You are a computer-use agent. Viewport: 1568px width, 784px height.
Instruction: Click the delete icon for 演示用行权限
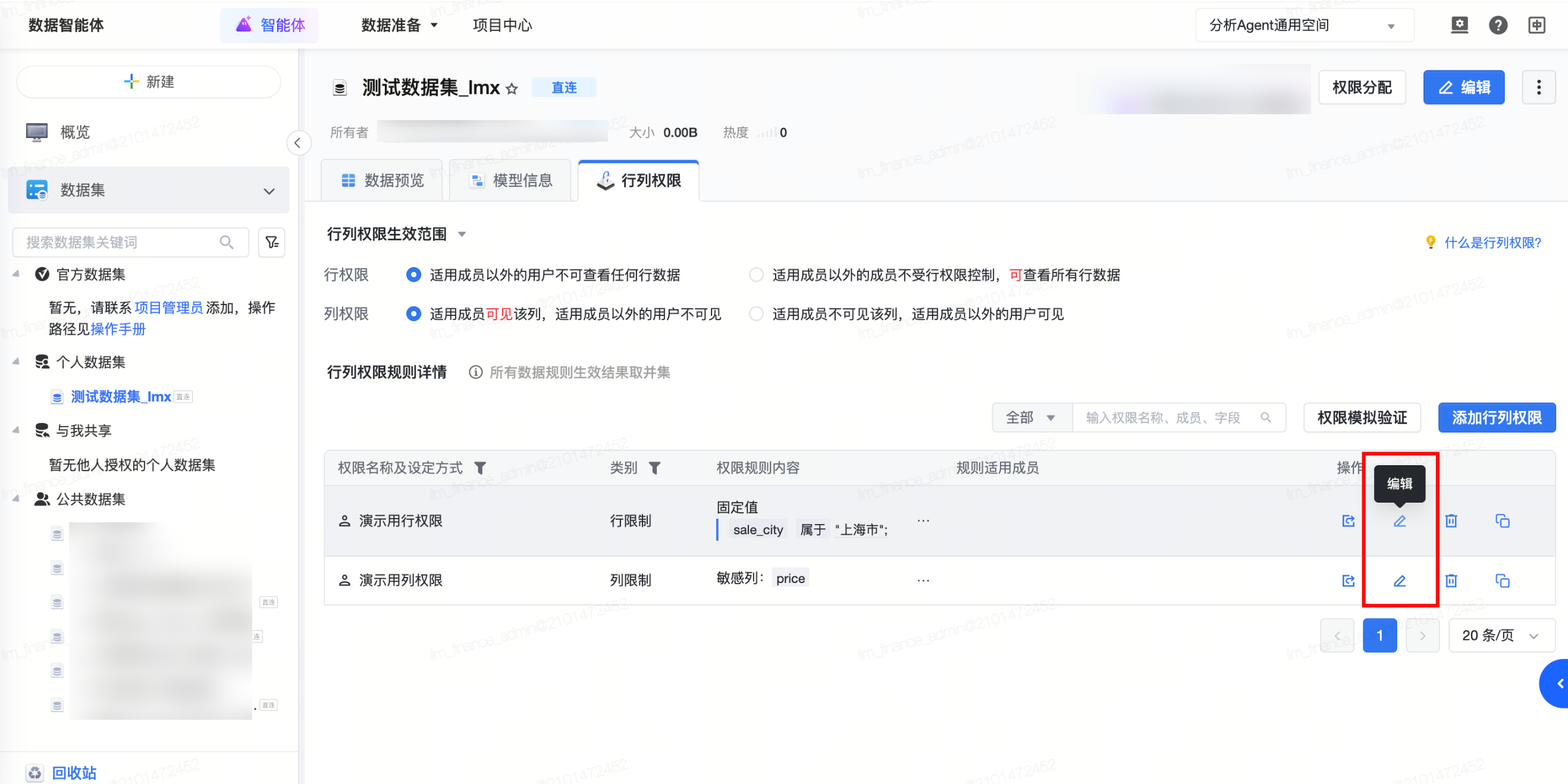tap(1451, 521)
